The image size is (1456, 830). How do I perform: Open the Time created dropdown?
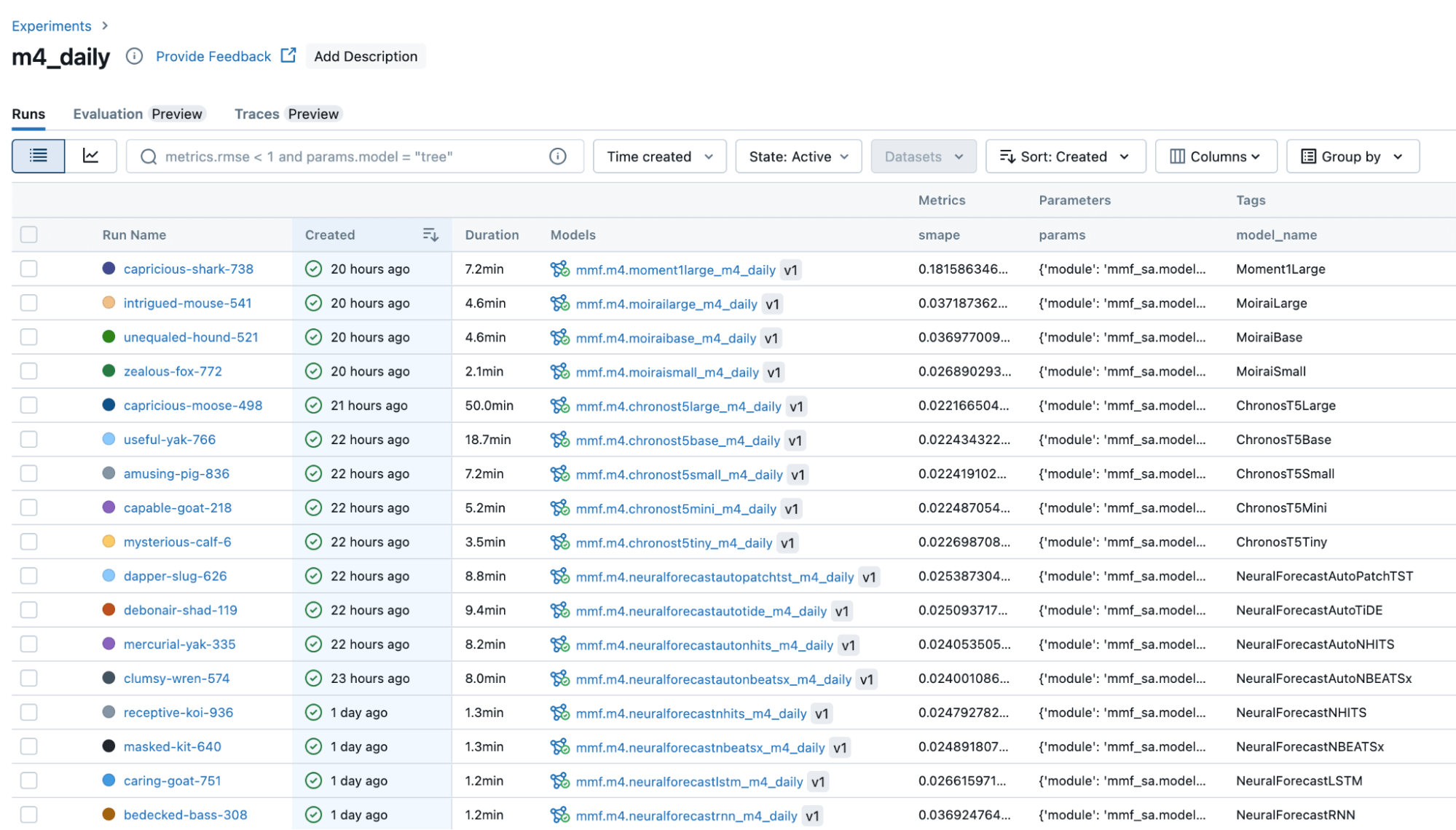point(659,157)
